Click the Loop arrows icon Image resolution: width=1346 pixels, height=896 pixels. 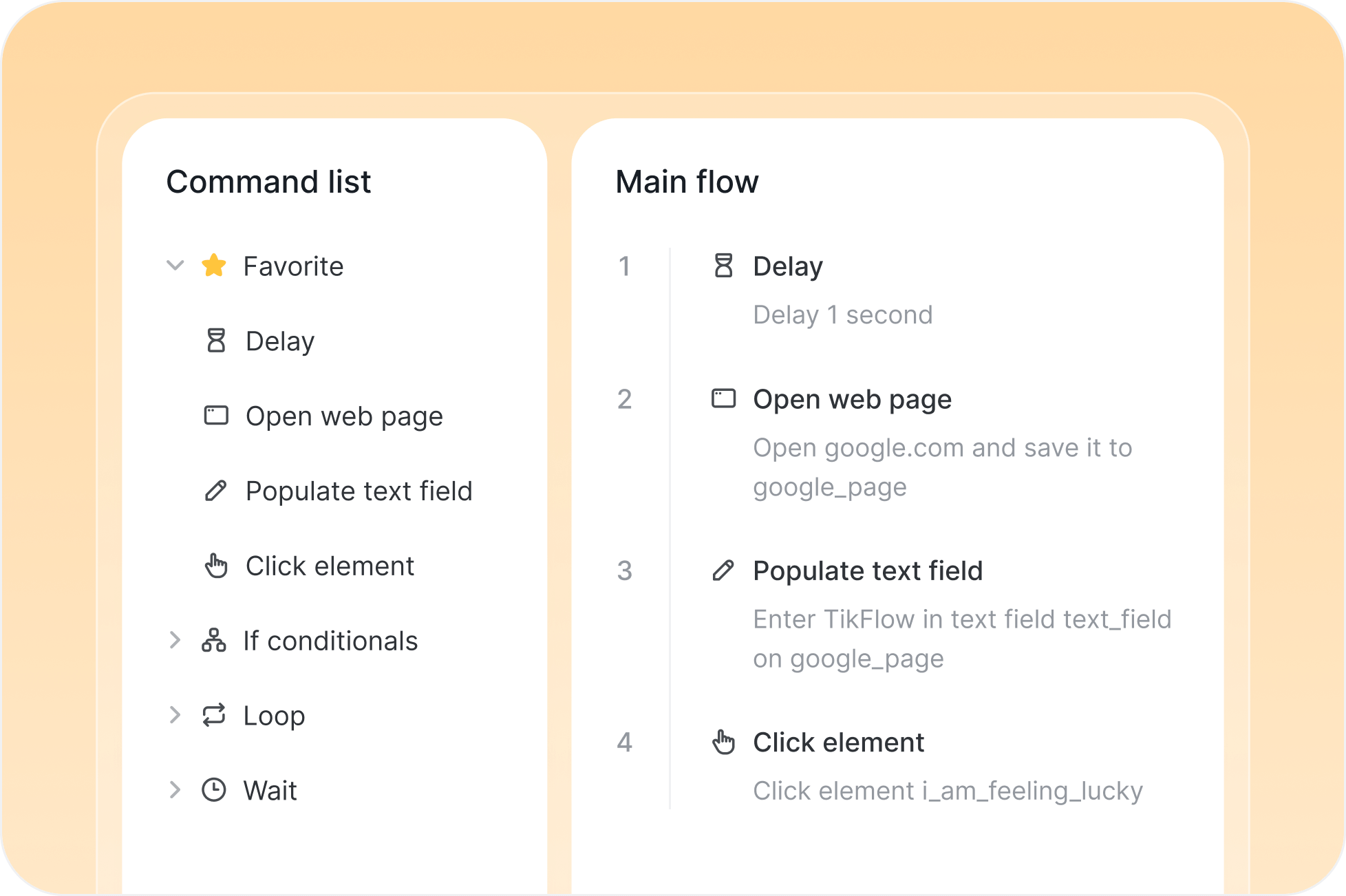214,715
